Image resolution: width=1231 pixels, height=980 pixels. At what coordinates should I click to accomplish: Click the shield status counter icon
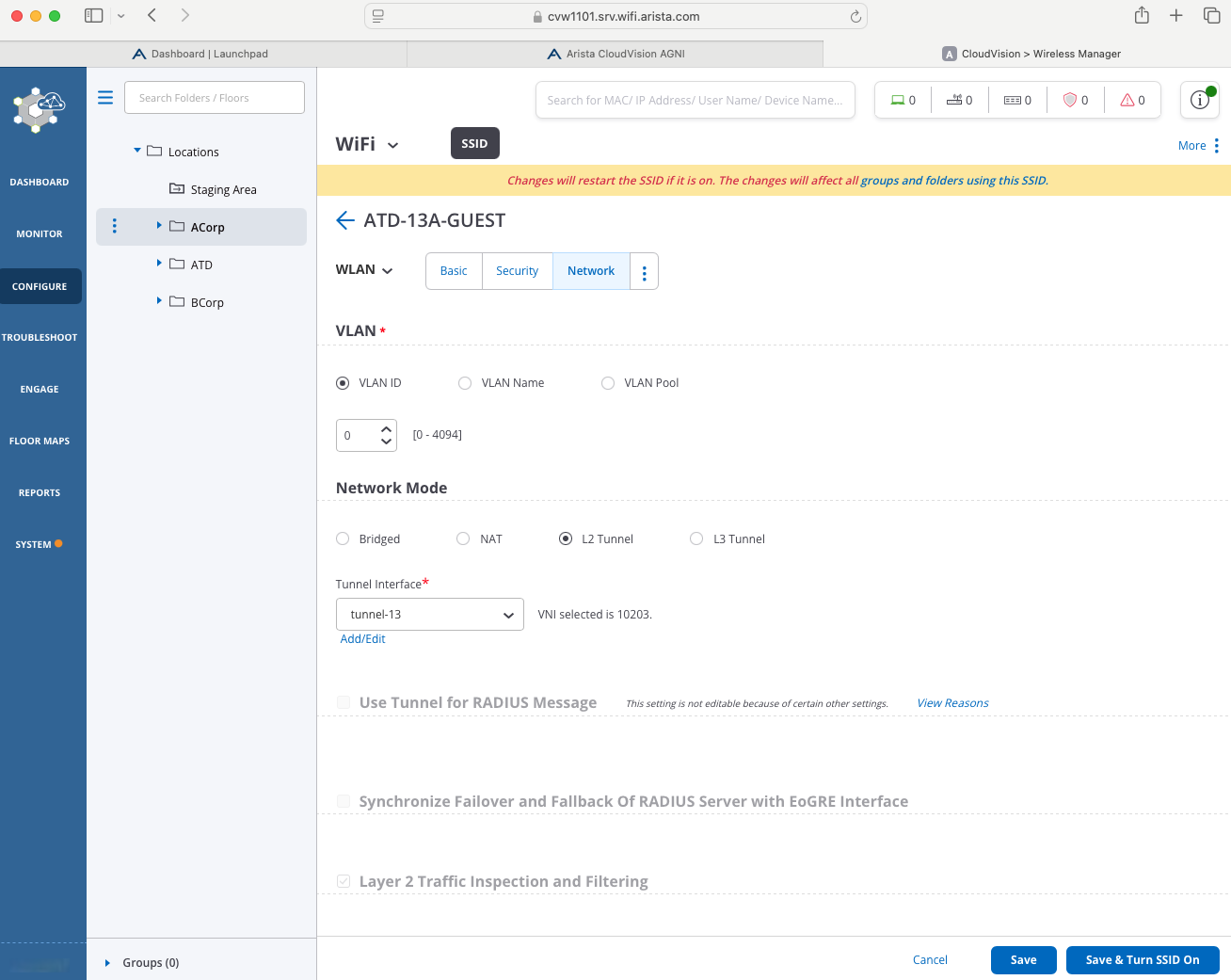pyautogui.click(x=1069, y=100)
